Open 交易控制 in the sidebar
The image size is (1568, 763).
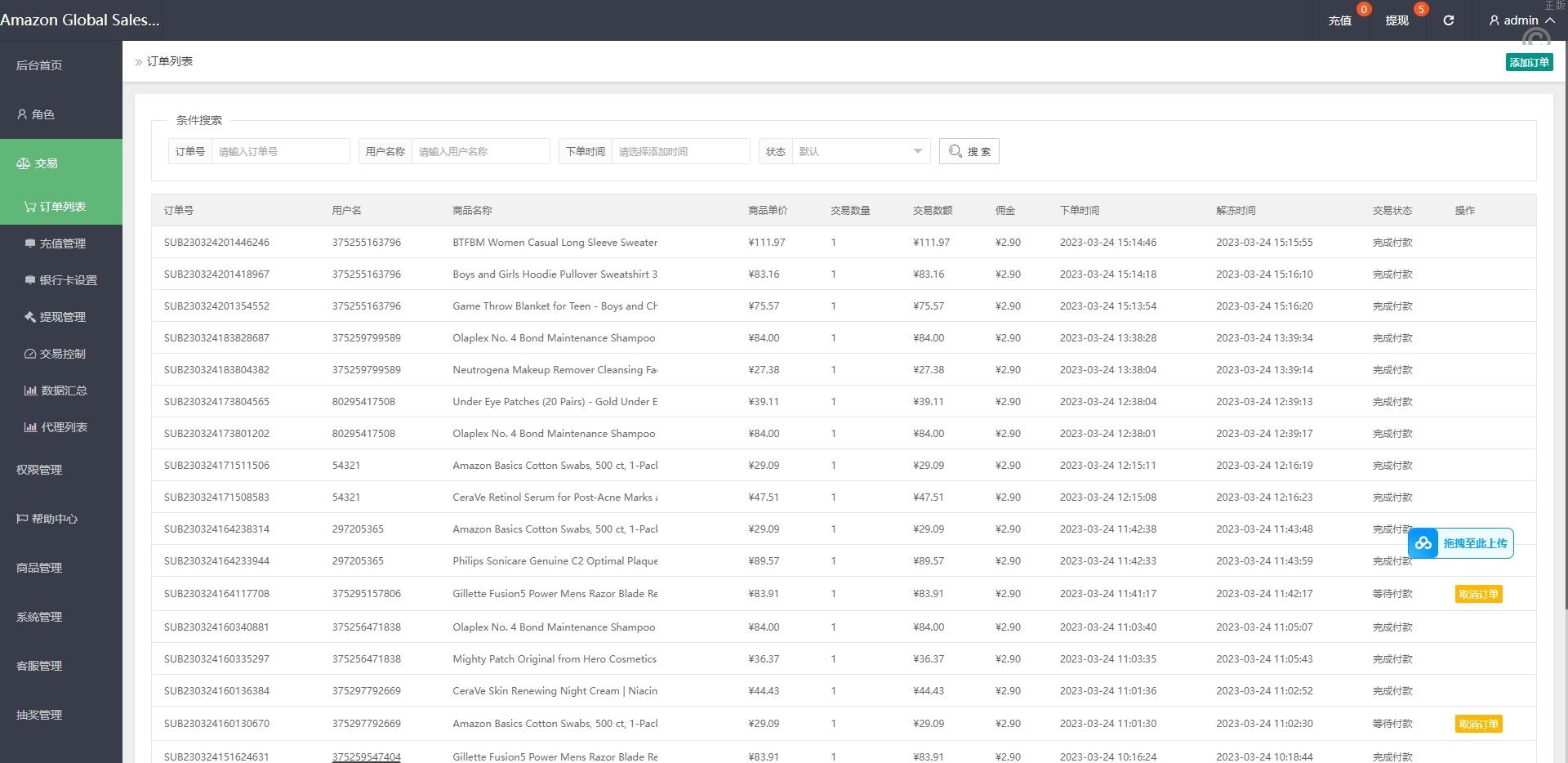[x=62, y=354]
